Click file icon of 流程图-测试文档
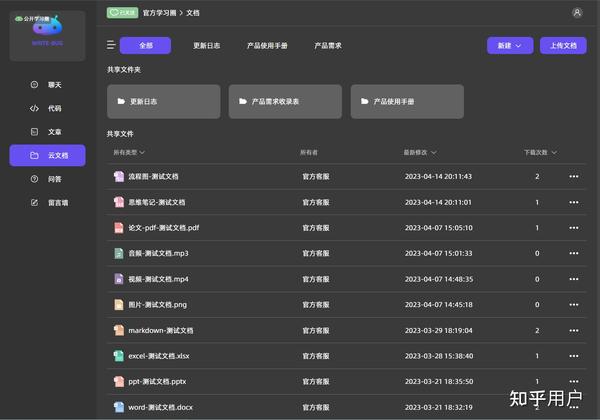This screenshot has width=600, height=420. point(119,176)
